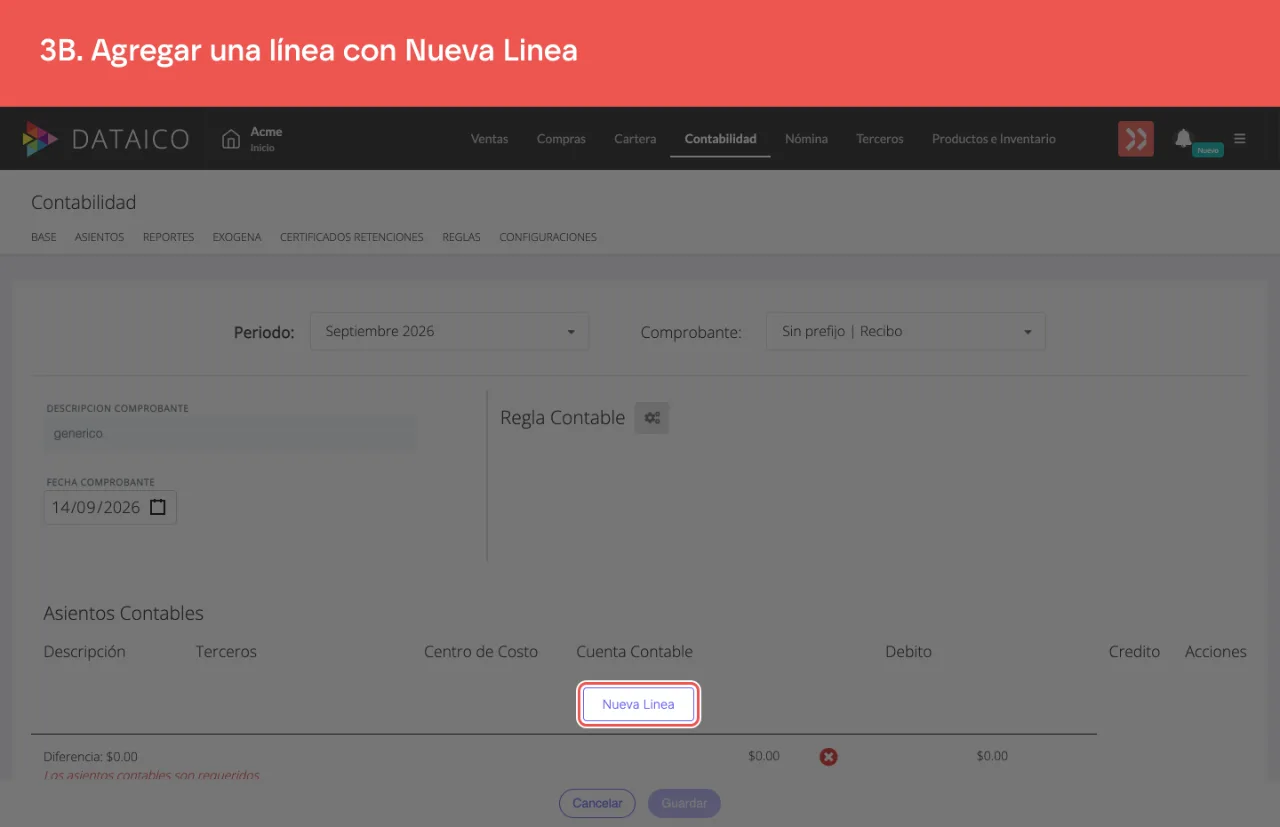1280x827 pixels.
Task: Open the Comprobante dropdown
Action: pyautogui.click(x=906, y=331)
